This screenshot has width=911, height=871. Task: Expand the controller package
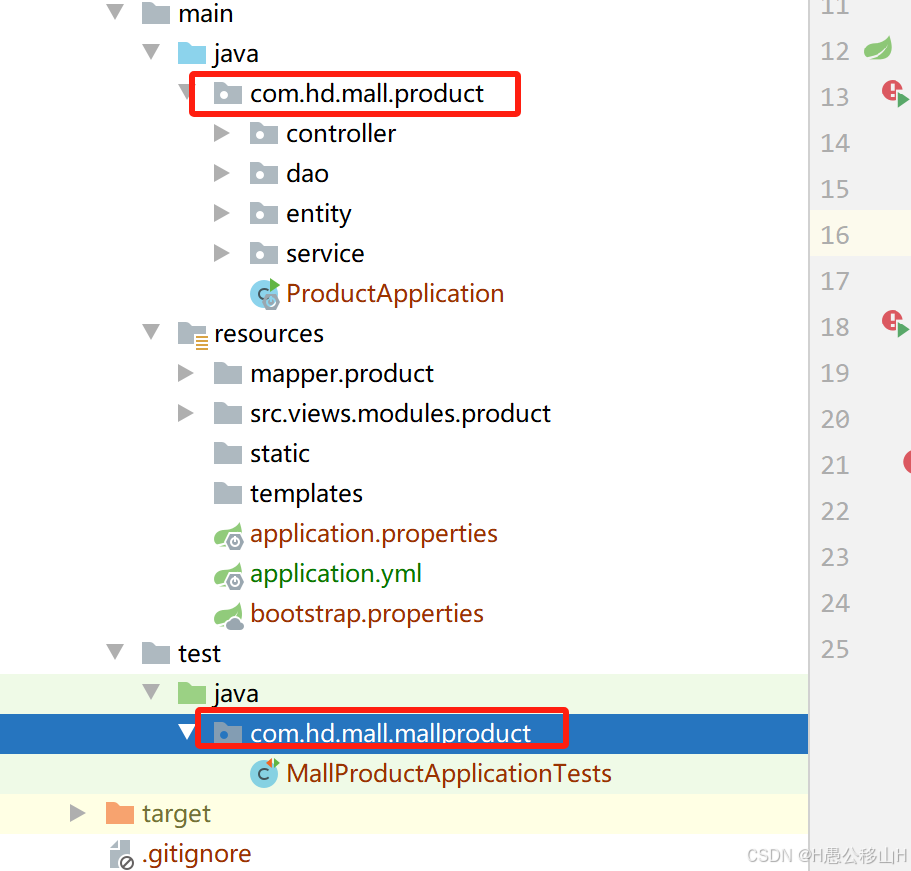(x=221, y=133)
